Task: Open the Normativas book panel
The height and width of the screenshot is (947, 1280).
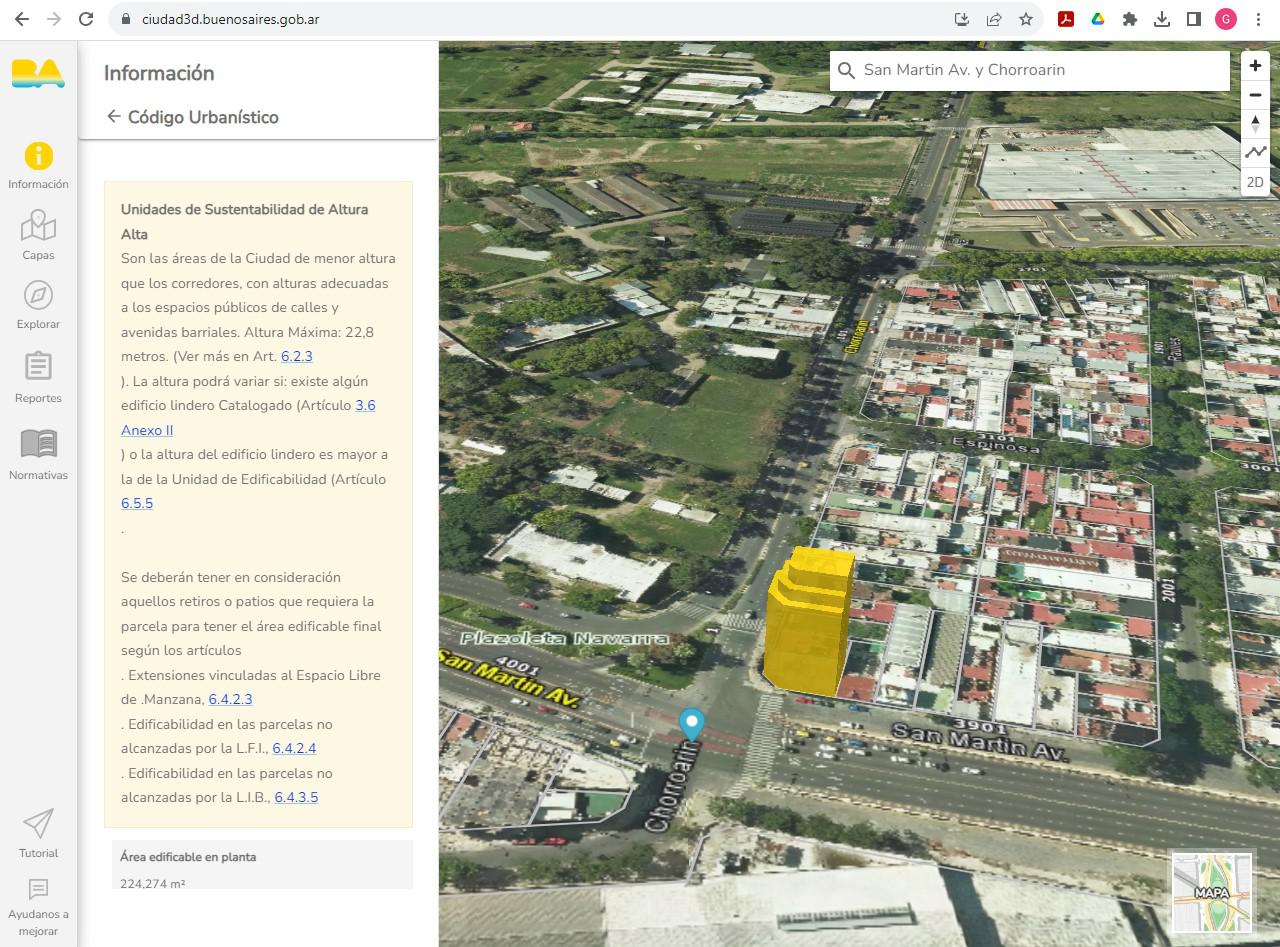Action: click(x=38, y=454)
